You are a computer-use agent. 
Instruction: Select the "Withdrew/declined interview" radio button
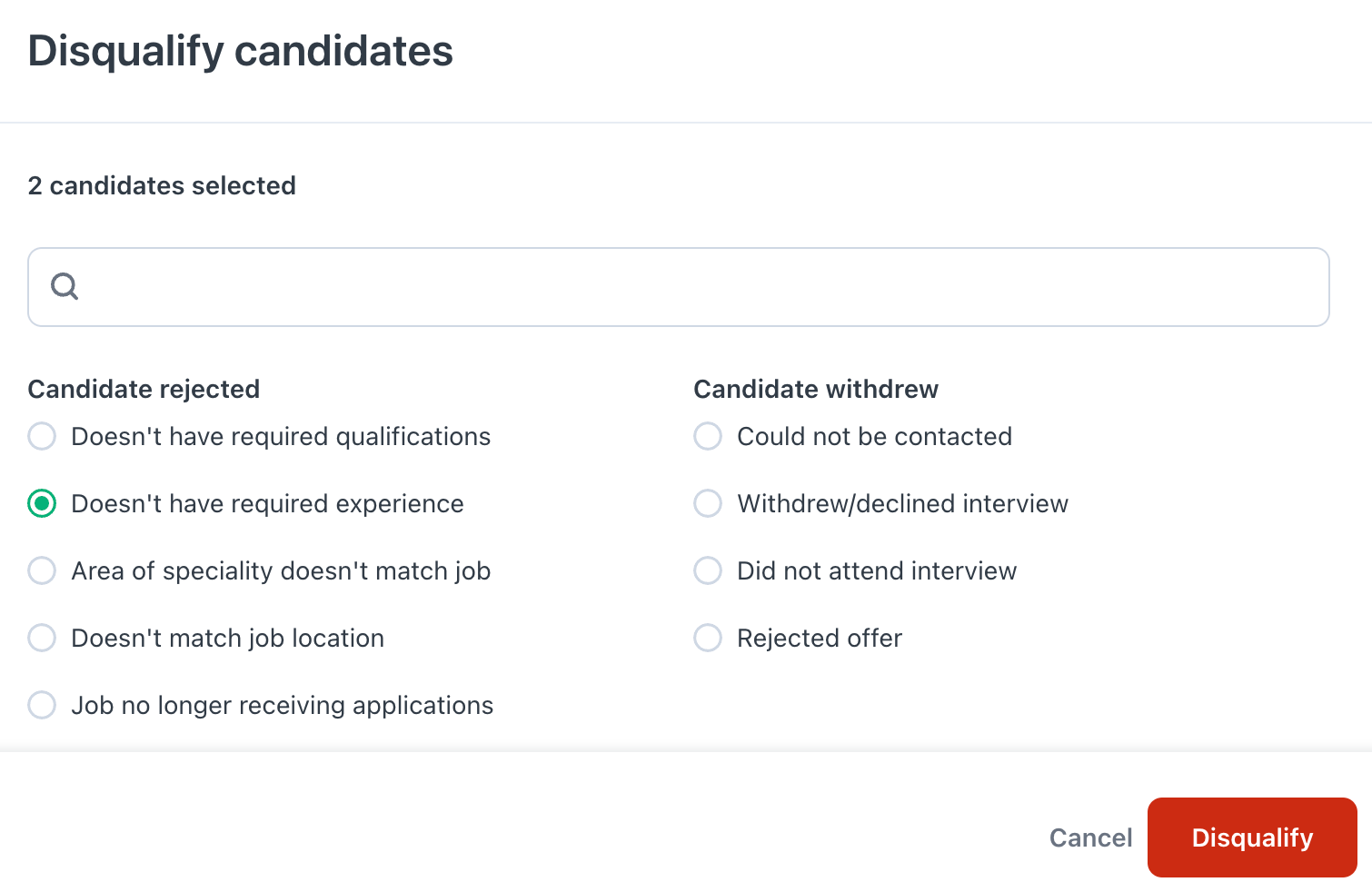coord(708,503)
